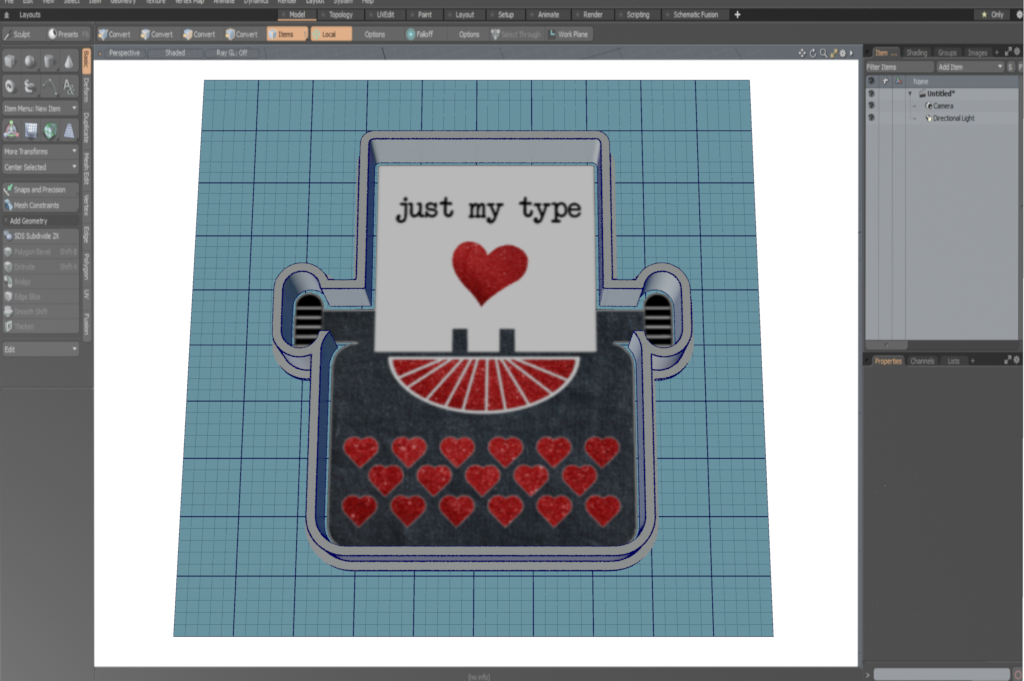This screenshot has height=681, width=1024.
Task: Hide the Directional Light item
Action: click(871, 118)
